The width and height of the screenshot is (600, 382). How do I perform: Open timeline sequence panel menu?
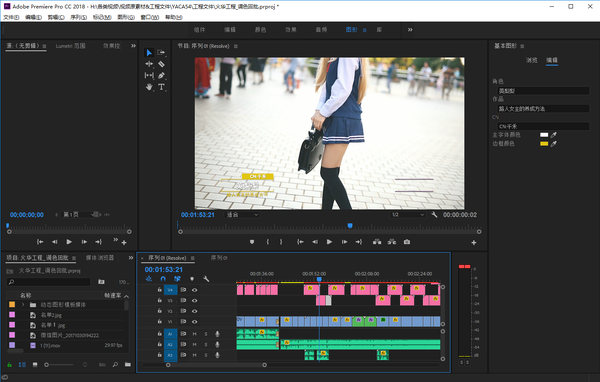coord(192,258)
